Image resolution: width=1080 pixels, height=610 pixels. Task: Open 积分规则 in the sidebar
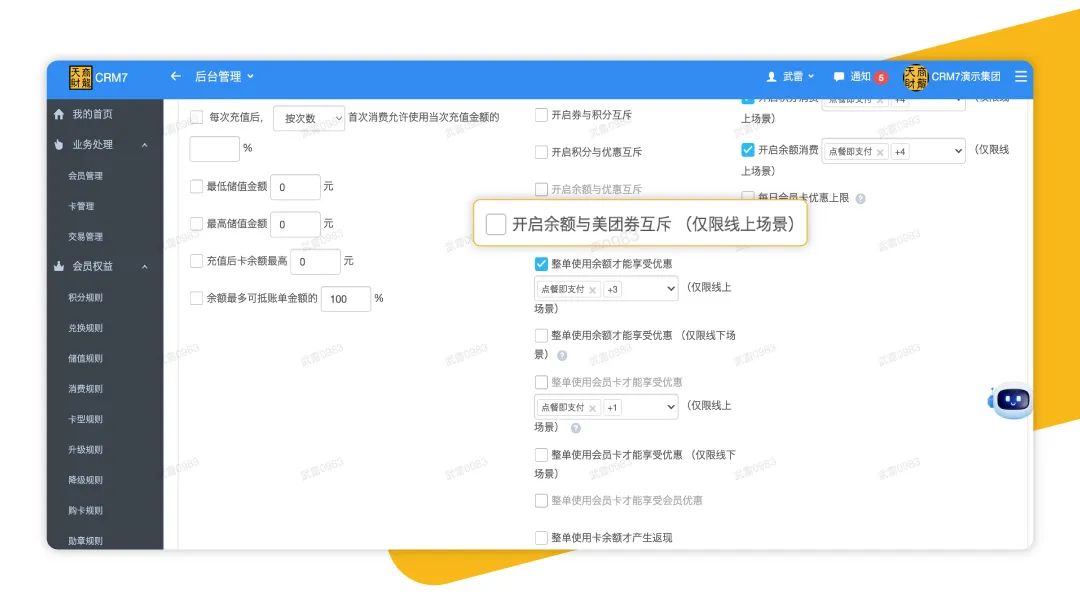[x=85, y=297]
